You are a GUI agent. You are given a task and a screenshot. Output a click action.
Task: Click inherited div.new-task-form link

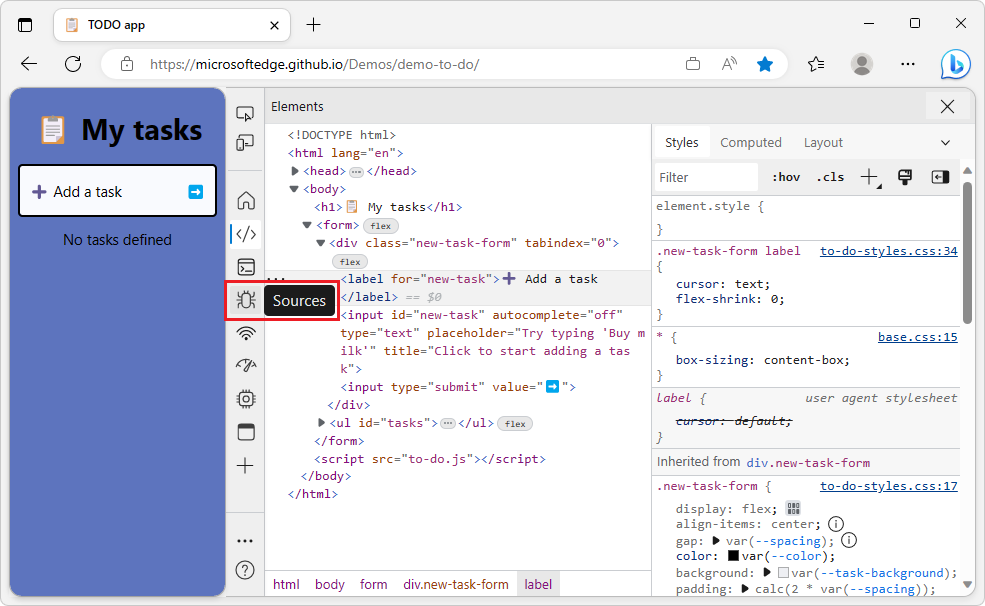[808, 463]
